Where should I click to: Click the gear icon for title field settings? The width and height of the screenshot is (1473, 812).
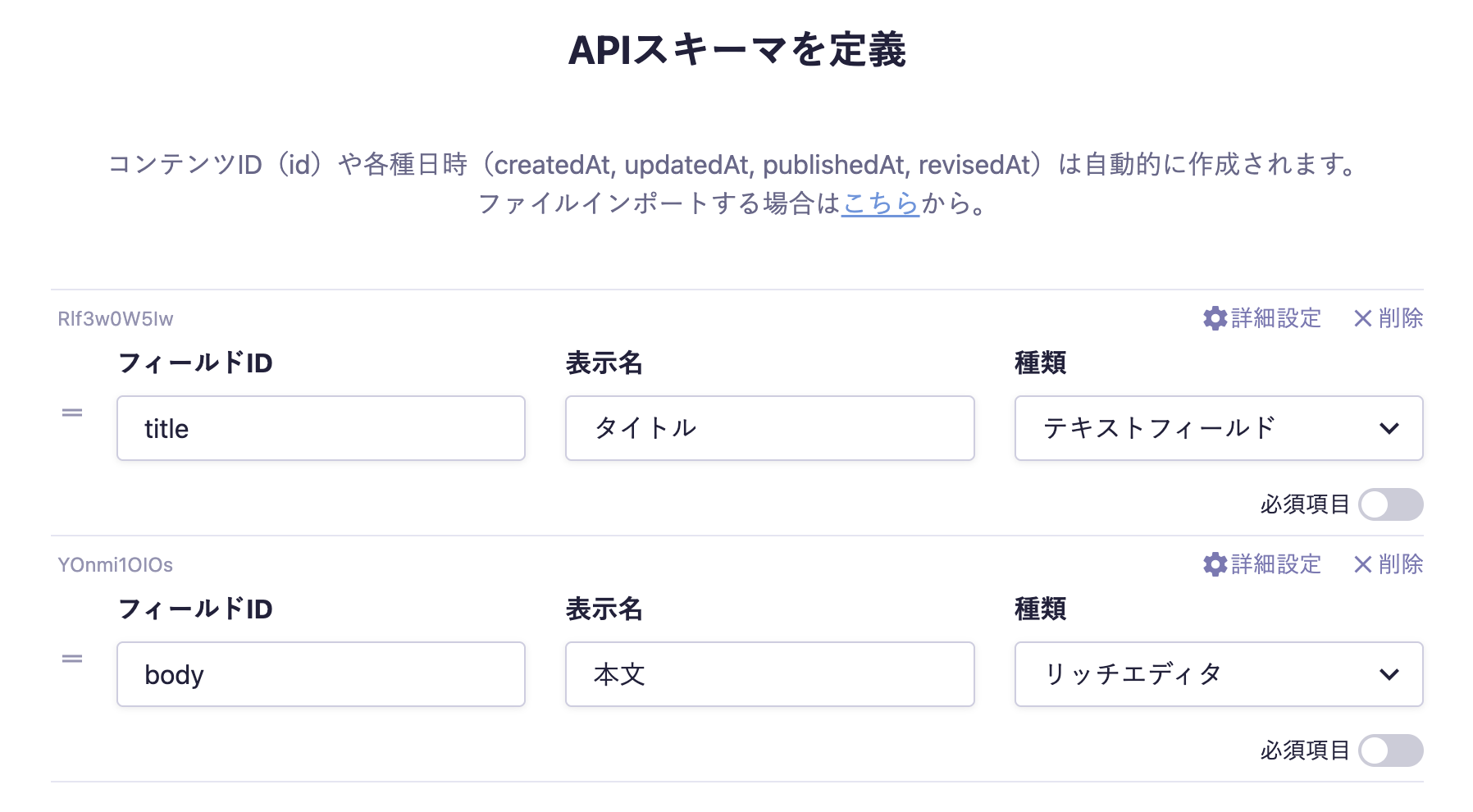point(1215,318)
